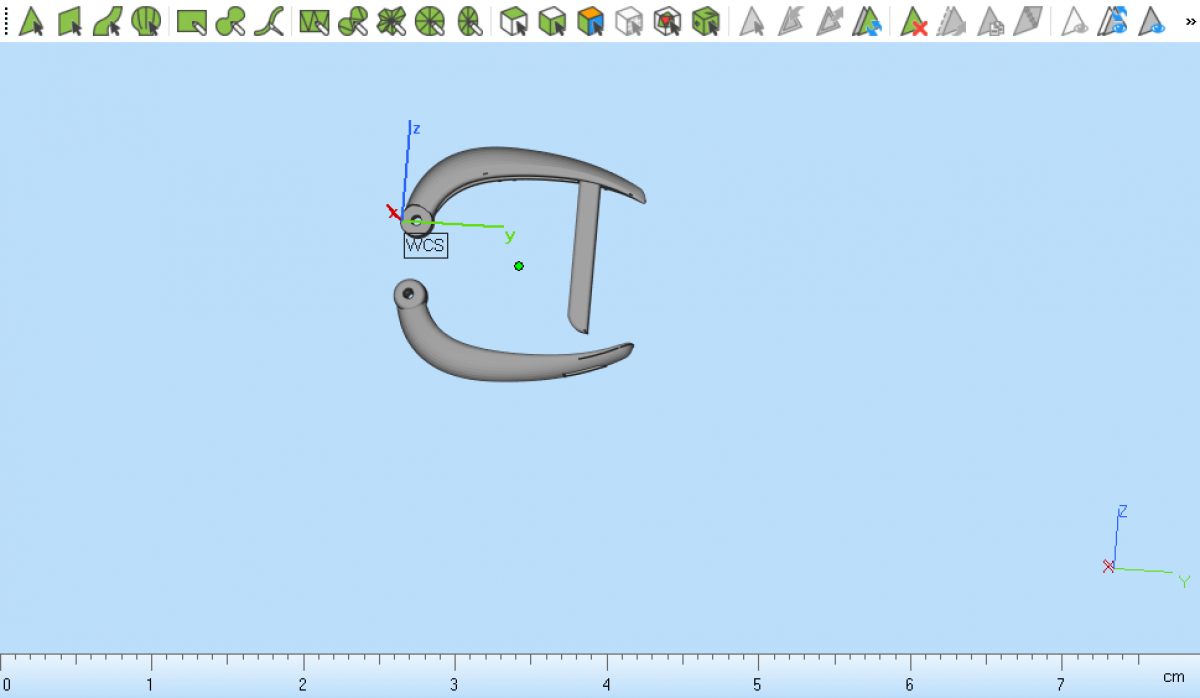The height and width of the screenshot is (698, 1200).
Task: Select the green plane marking tool
Action: tap(70, 21)
